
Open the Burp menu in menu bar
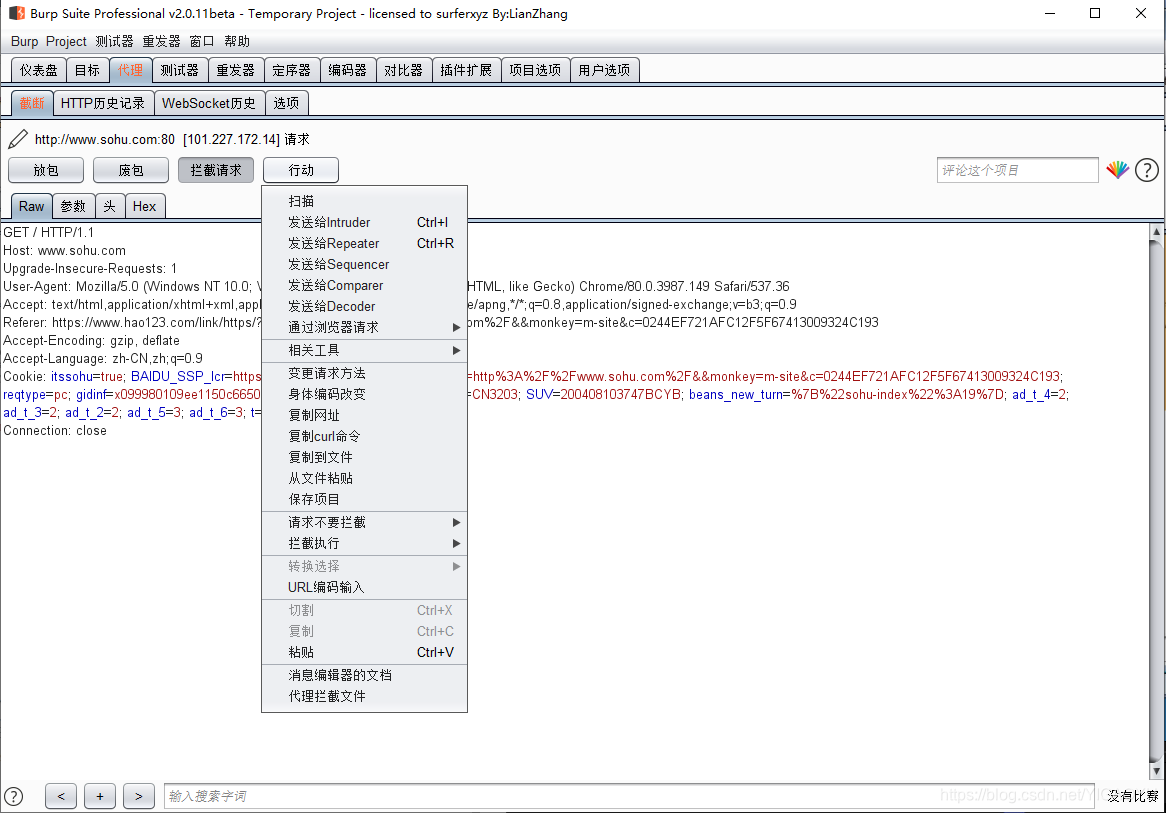pyautogui.click(x=25, y=42)
